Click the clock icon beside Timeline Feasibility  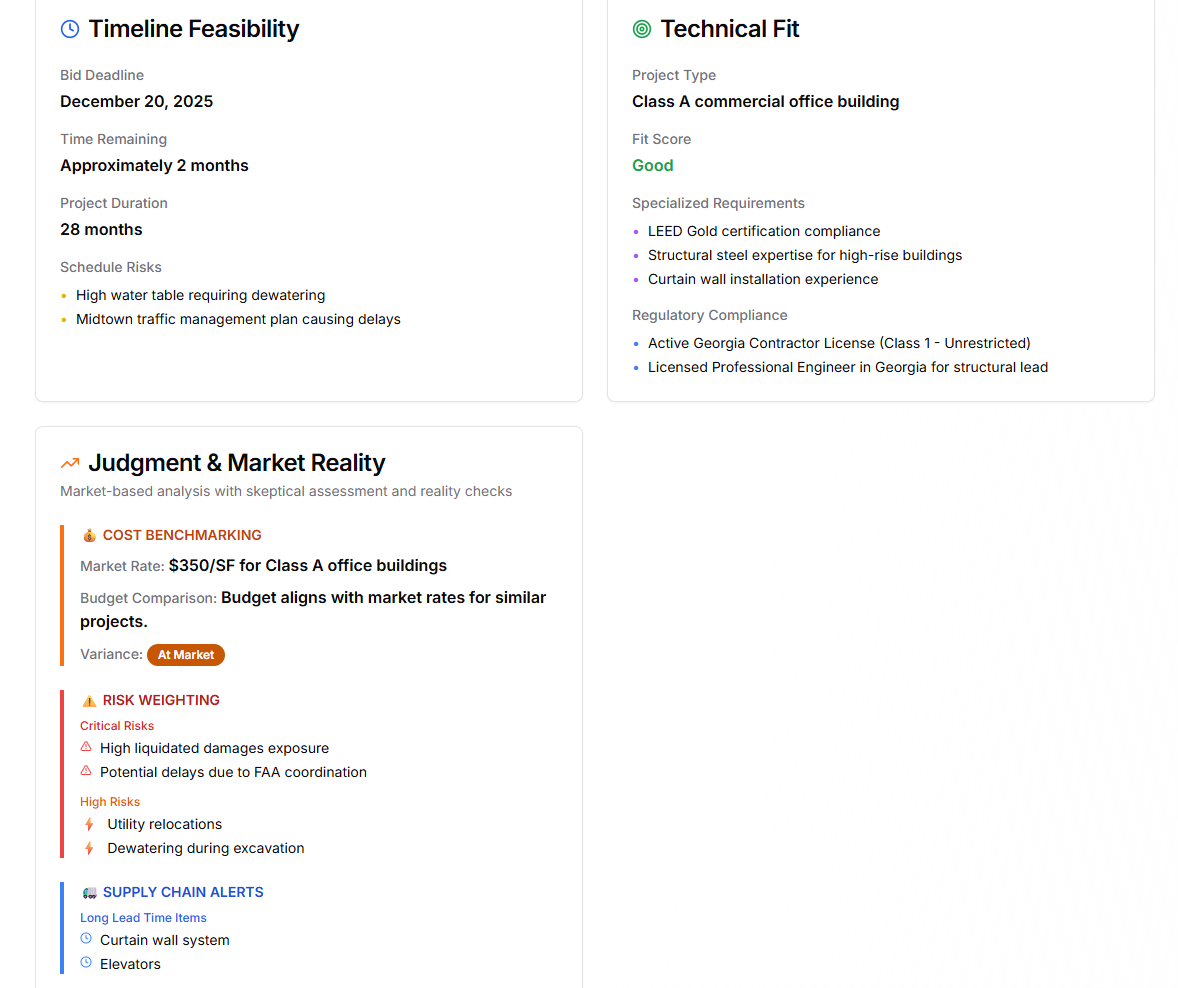70,29
